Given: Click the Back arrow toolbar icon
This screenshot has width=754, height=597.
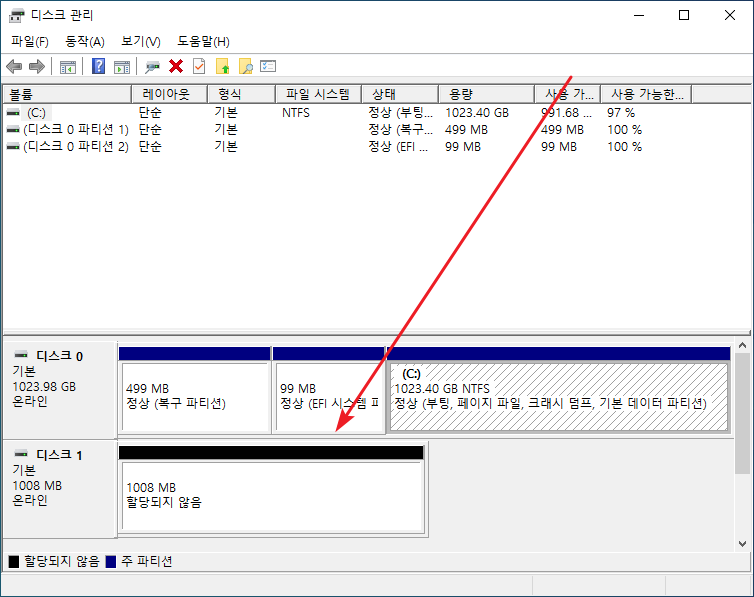Looking at the screenshot, I should (14, 66).
